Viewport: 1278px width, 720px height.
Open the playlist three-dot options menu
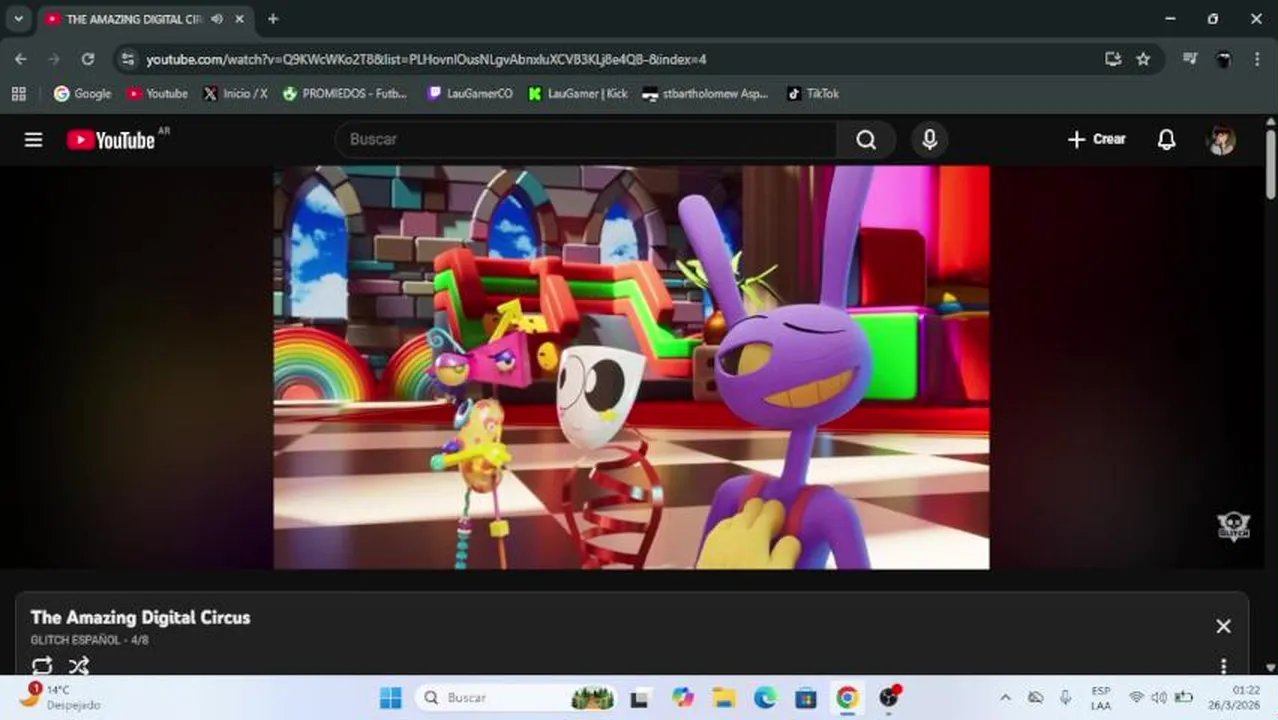(x=1223, y=666)
